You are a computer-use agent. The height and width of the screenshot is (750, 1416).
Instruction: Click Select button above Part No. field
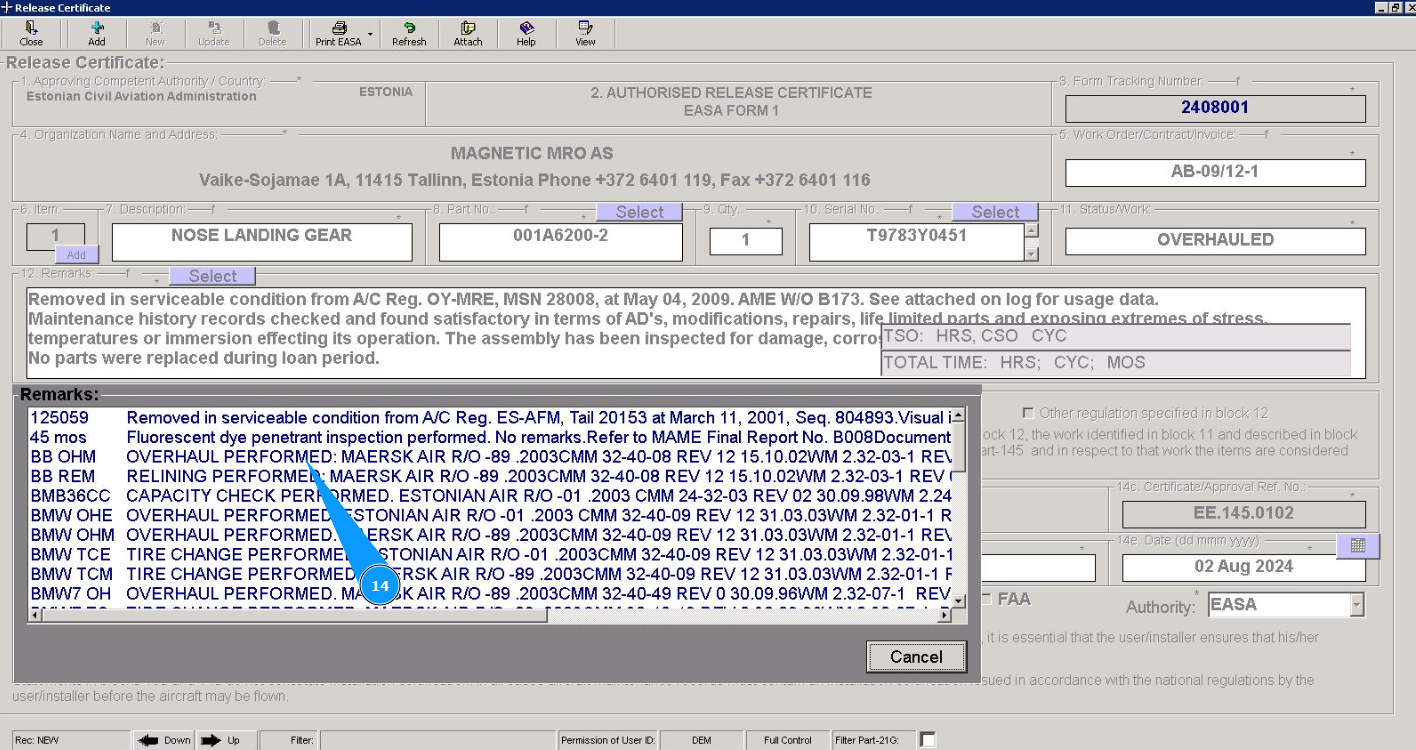tap(639, 212)
